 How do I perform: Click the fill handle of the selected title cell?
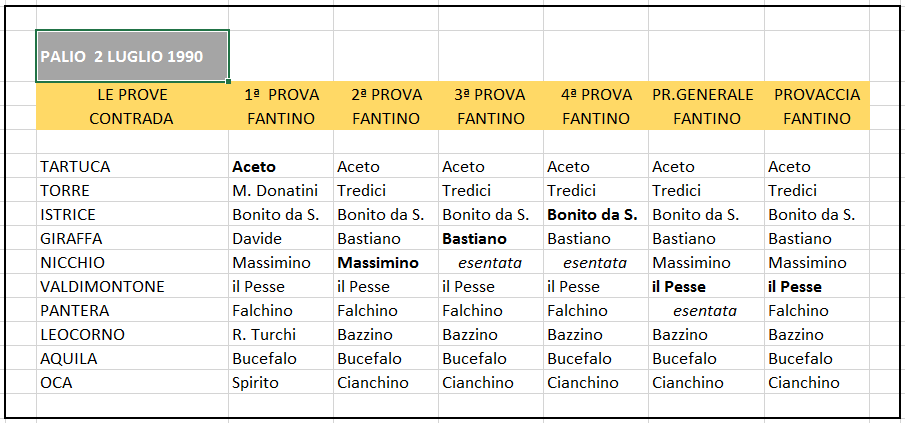coord(229,82)
